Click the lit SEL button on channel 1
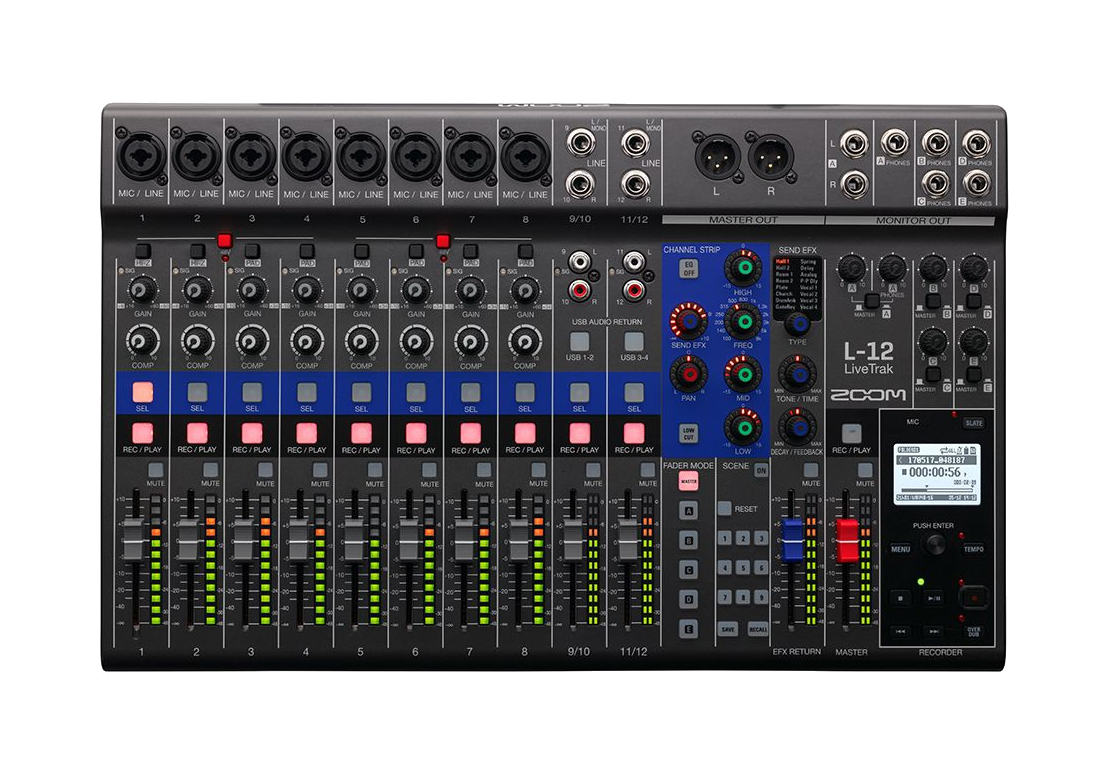The width and height of the screenshot is (1109, 775). click(142, 392)
